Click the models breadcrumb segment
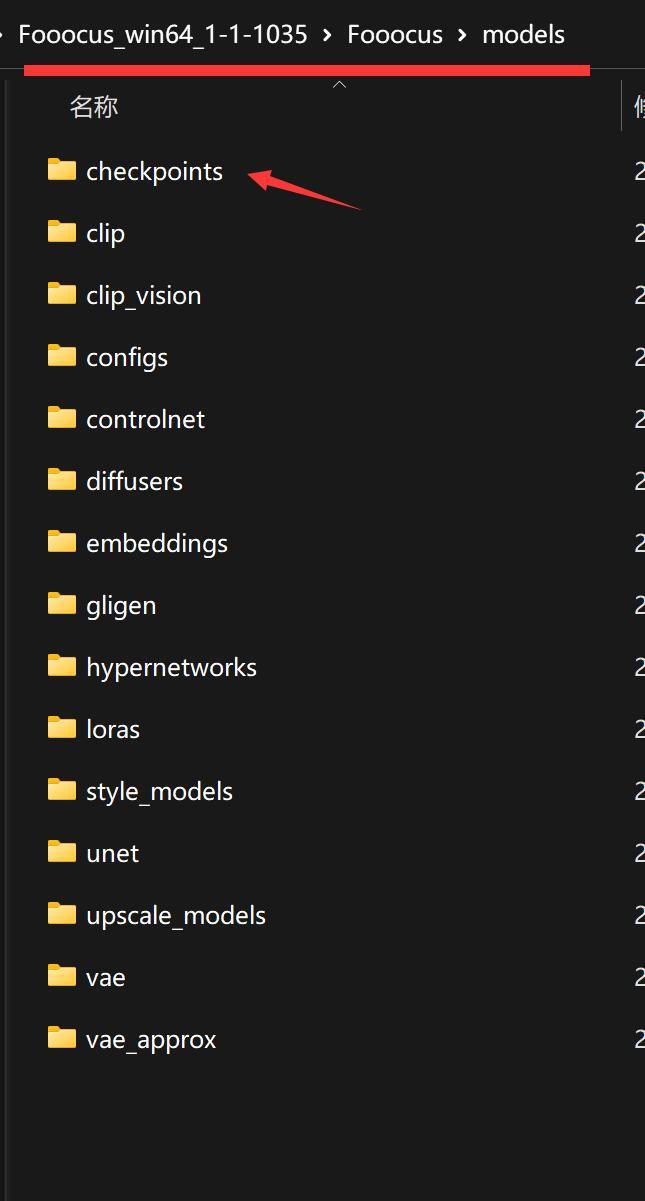The width and height of the screenshot is (645, 1201). [x=524, y=35]
